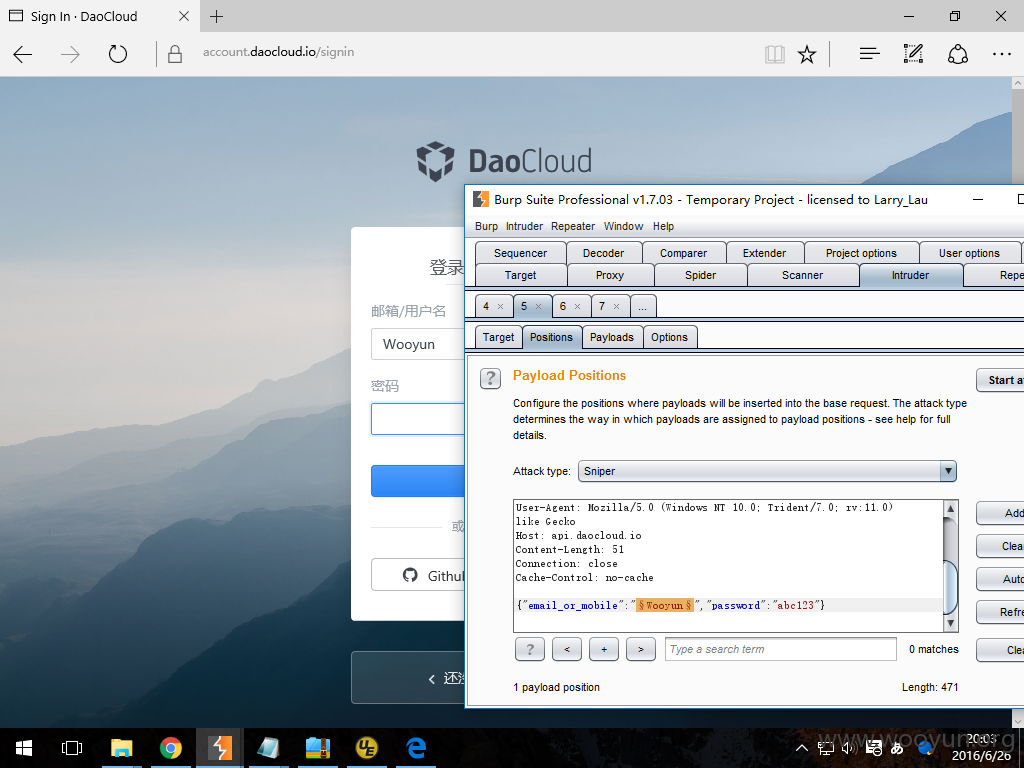Image resolution: width=1024 pixels, height=768 pixels.
Task: Open Edge Hub menu icon
Action: point(869,54)
